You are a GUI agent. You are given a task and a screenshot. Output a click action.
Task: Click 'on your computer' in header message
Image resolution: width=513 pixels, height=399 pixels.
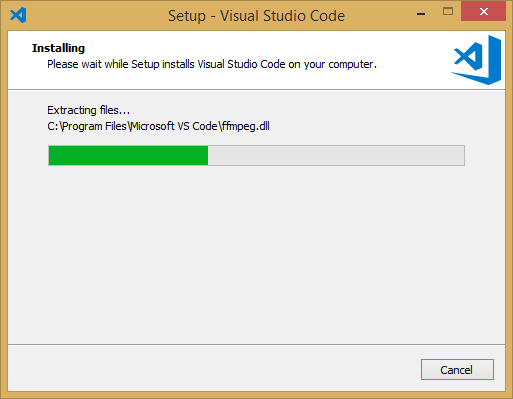pyautogui.click(x=332, y=64)
